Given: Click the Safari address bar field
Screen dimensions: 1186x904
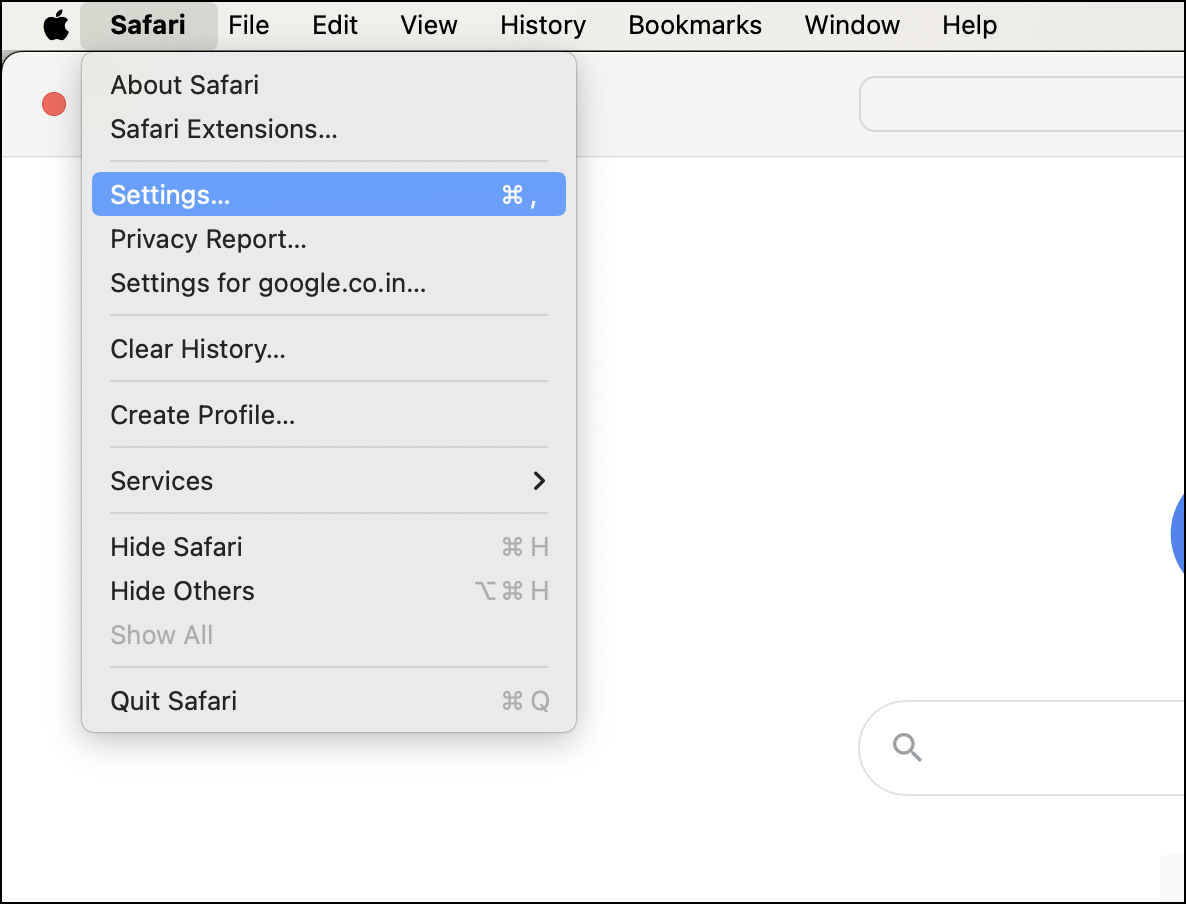Looking at the screenshot, I should pos(1022,104).
